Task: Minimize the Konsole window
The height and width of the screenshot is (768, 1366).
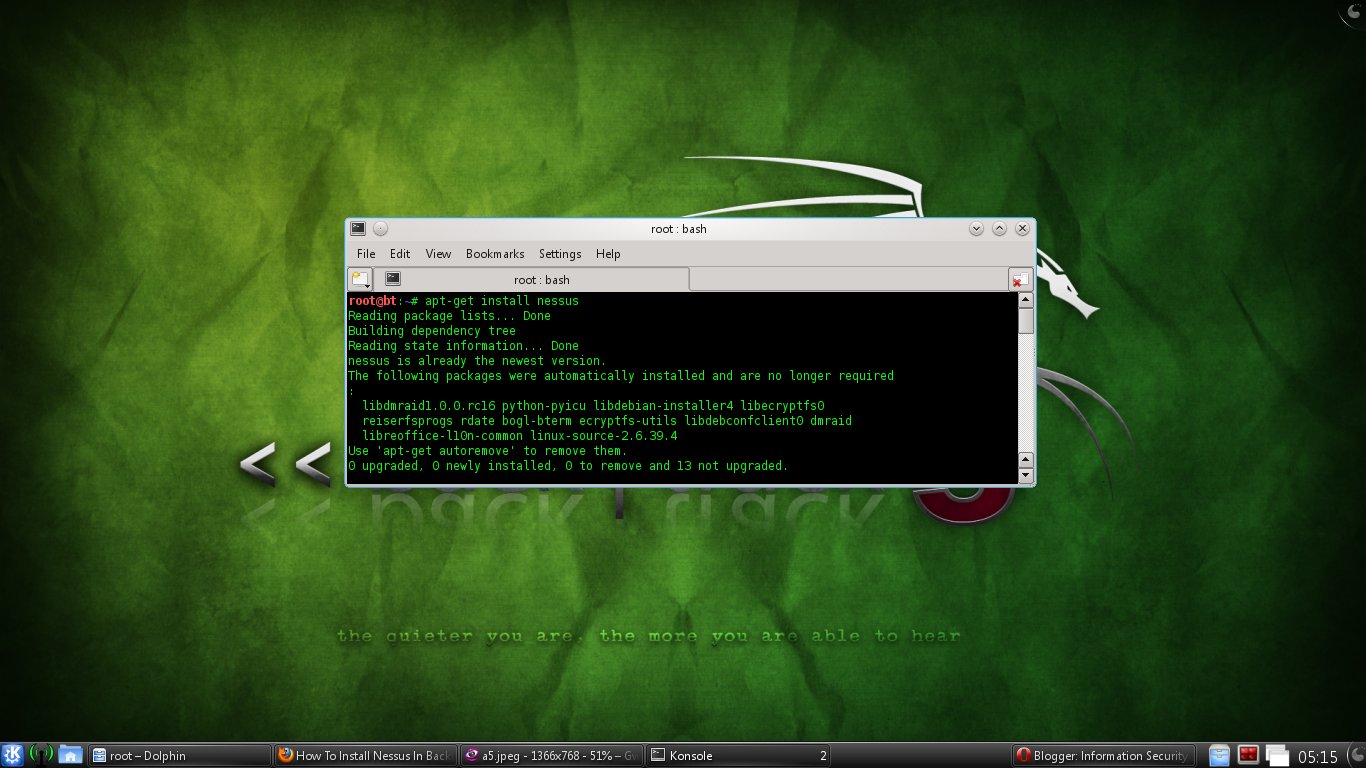Action: coord(977,229)
